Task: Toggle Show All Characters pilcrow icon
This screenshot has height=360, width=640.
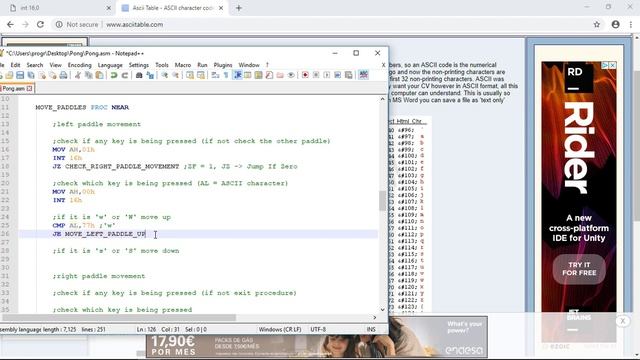Action: pos(226,75)
